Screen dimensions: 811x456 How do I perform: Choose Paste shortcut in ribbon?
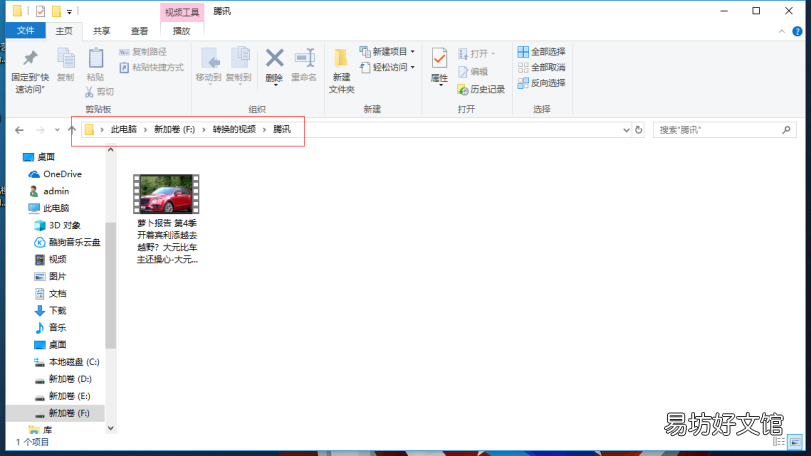click(x=152, y=67)
